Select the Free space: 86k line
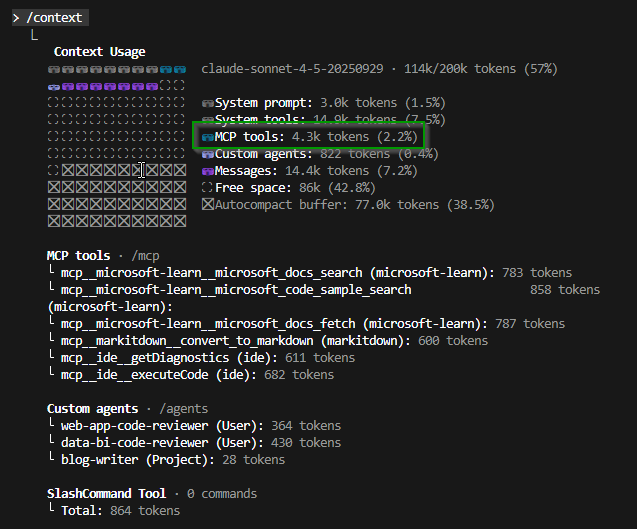Viewport: 637px width, 529px height. [x=288, y=188]
